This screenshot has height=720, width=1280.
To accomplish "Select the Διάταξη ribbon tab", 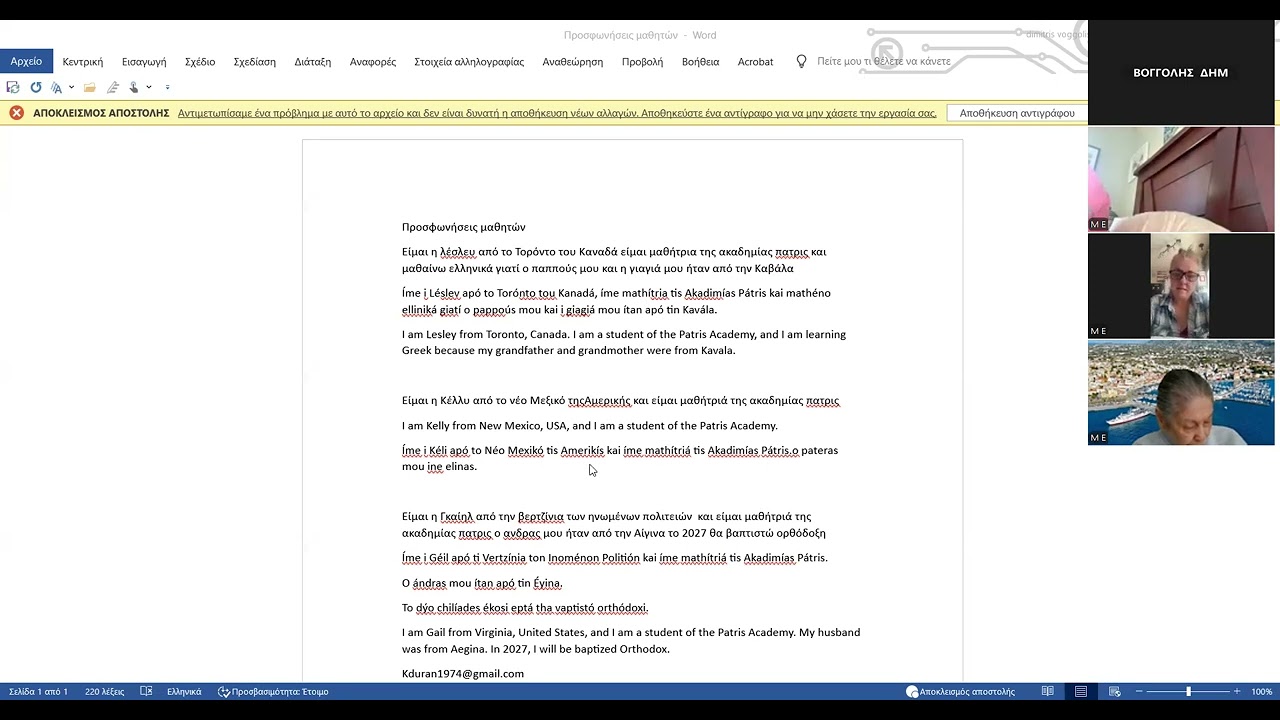I will [x=313, y=62].
